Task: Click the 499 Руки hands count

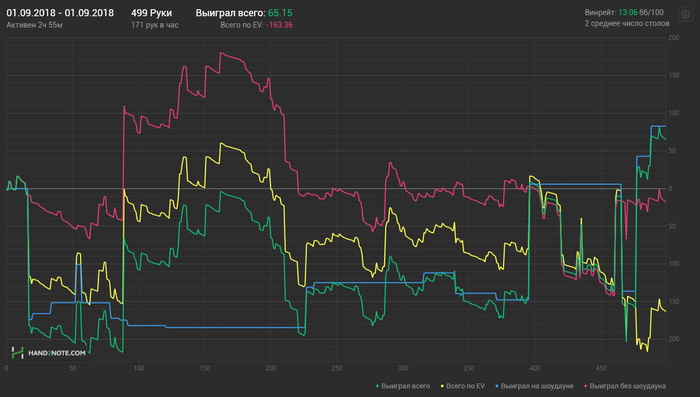Action: (x=151, y=13)
